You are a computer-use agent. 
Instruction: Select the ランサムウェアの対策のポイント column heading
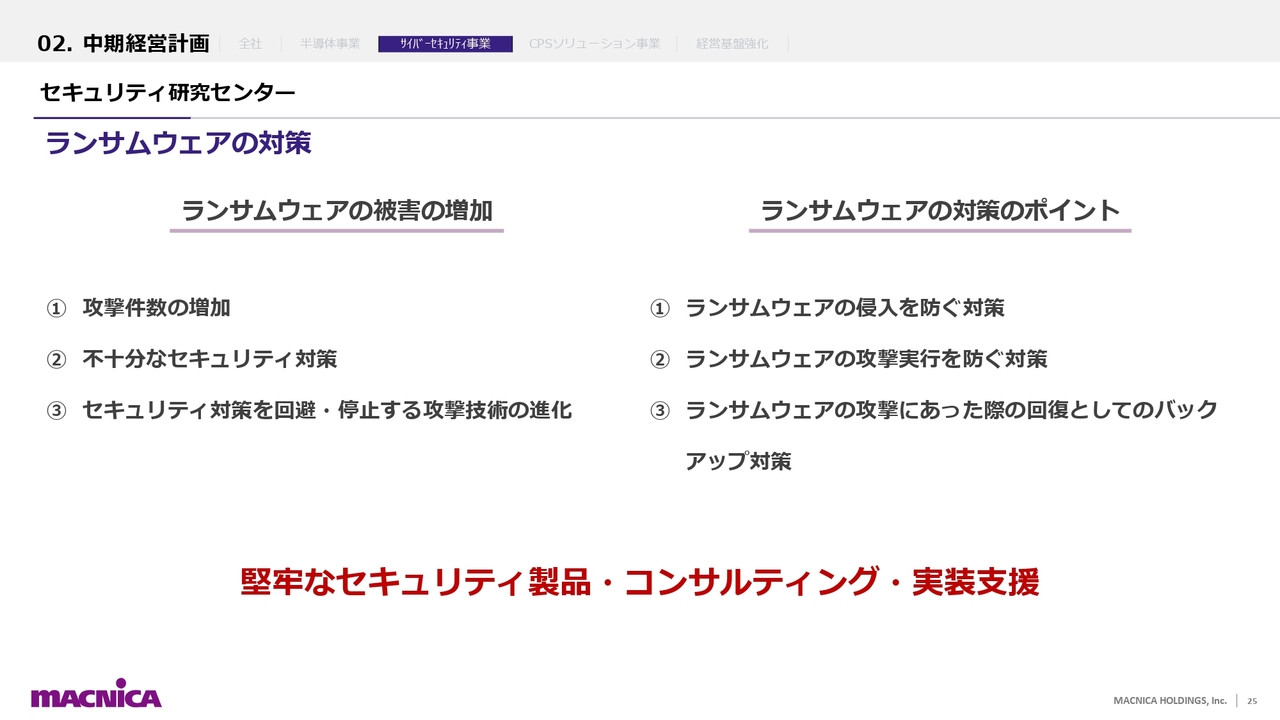click(x=939, y=211)
